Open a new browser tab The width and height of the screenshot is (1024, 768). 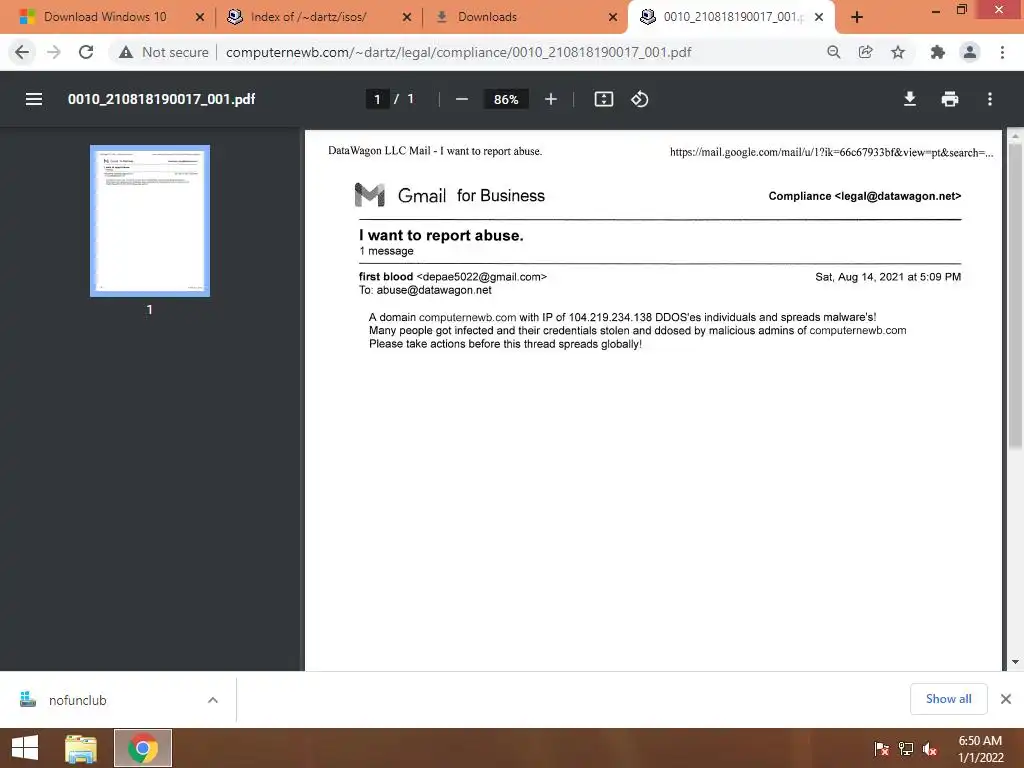(857, 17)
